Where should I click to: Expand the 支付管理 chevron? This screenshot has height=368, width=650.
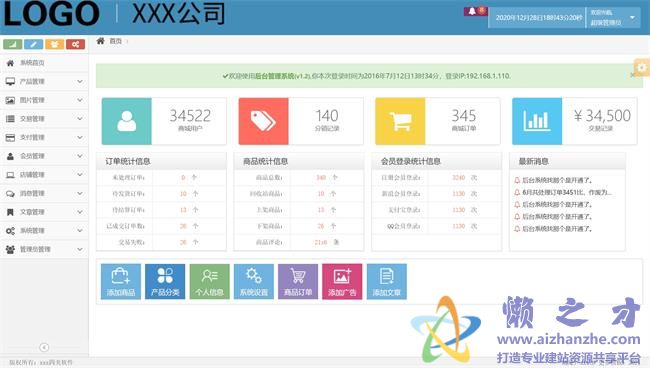(80, 138)
